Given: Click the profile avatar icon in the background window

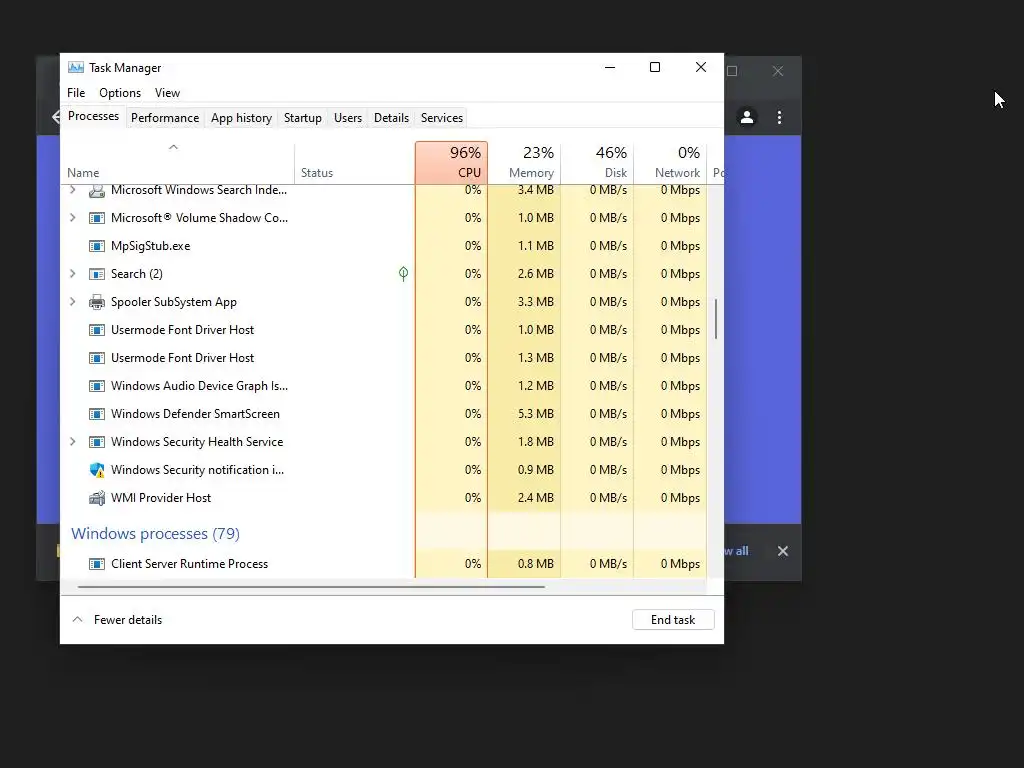Looking at the screenshot, I should 747,118.
